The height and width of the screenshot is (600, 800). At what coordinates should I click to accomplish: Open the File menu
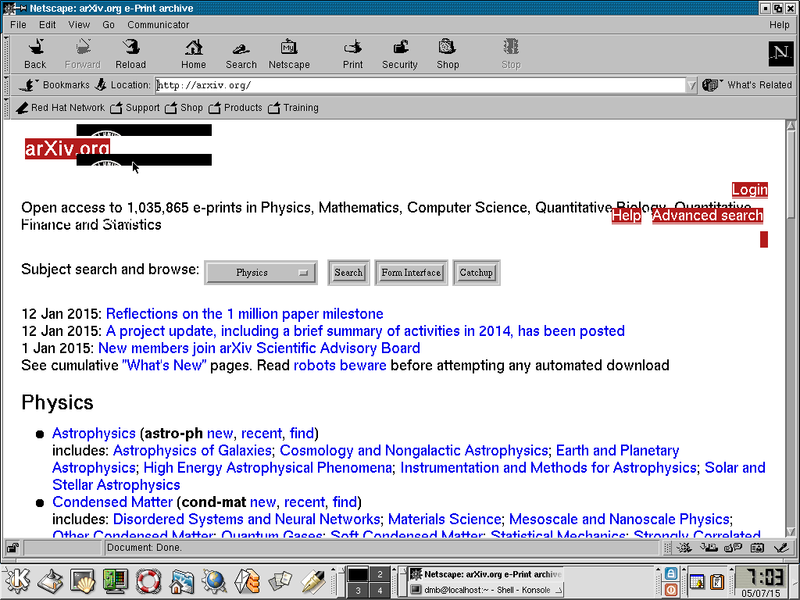point(18,24)
